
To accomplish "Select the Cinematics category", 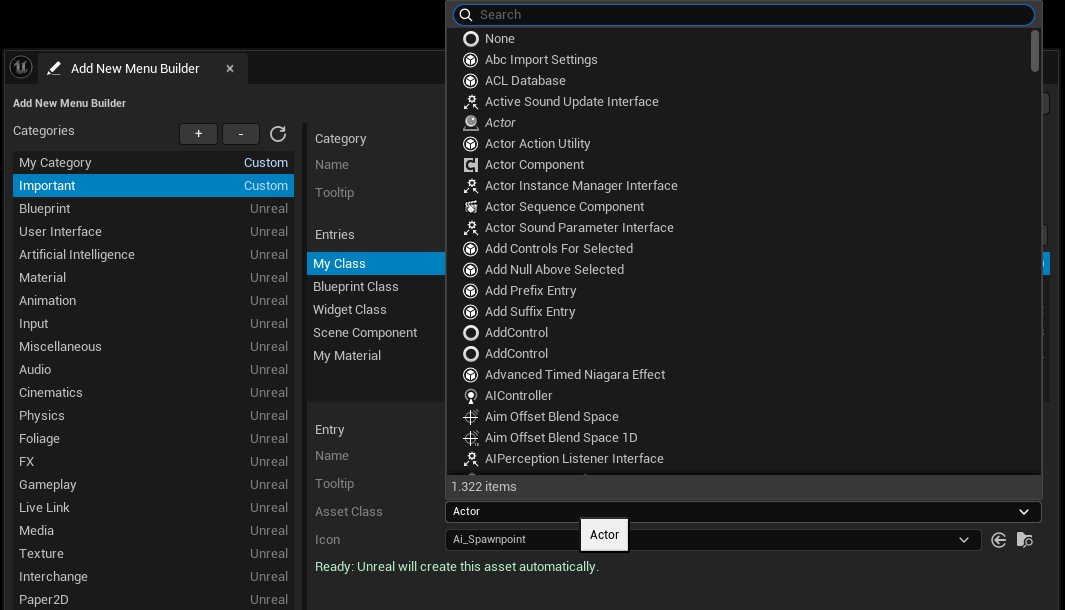I will pos(154,393).
